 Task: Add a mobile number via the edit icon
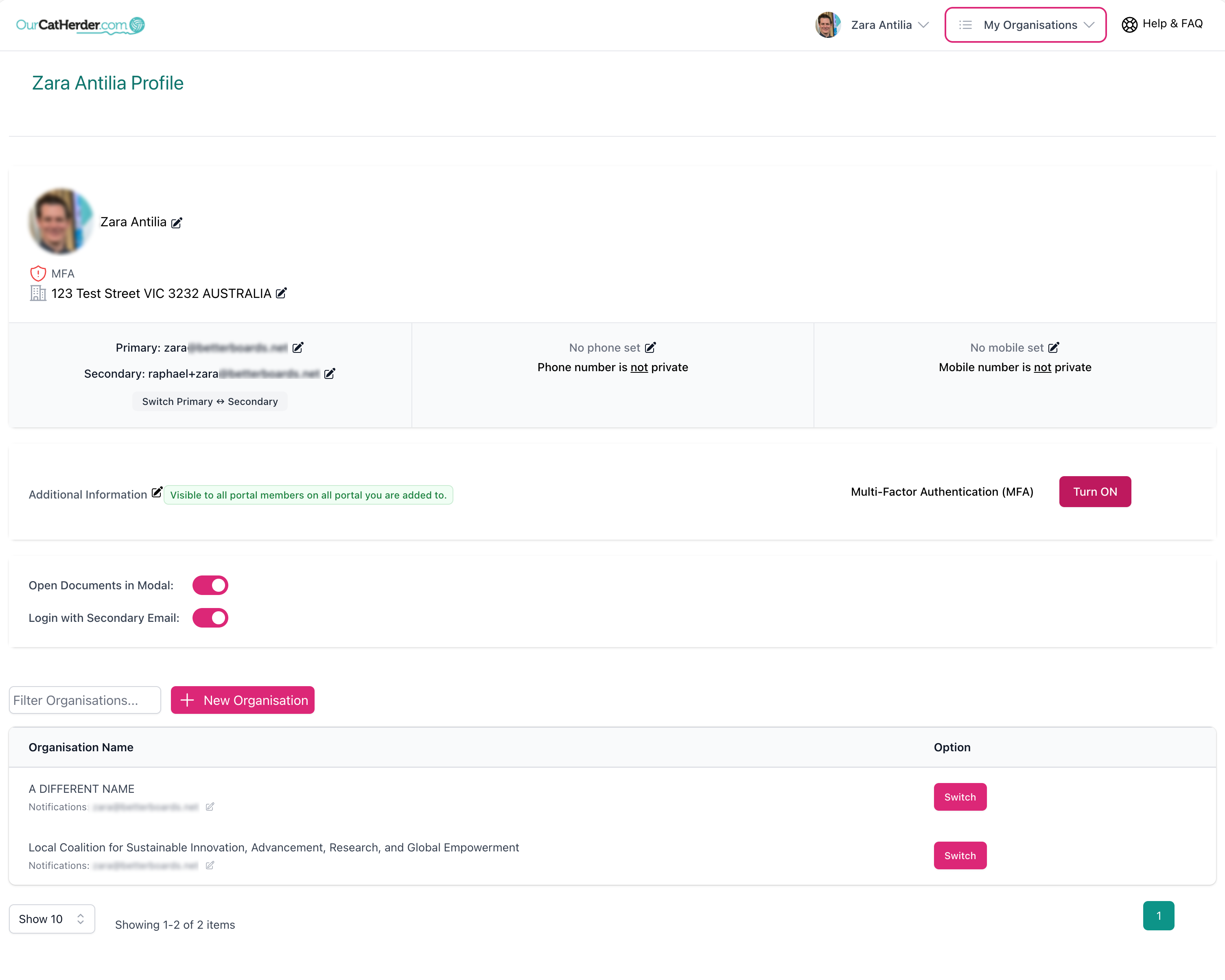[1054, 347]
